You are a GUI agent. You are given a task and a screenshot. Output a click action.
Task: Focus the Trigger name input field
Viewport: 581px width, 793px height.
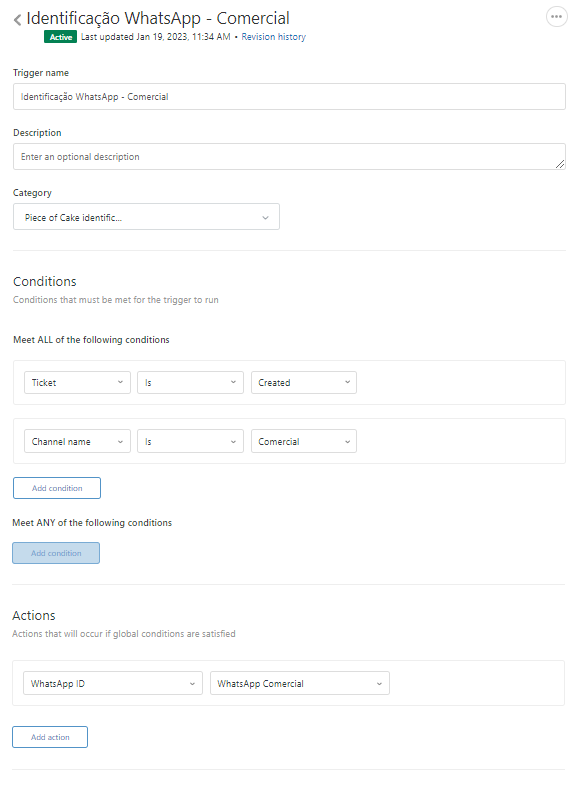tap(289, 97)
